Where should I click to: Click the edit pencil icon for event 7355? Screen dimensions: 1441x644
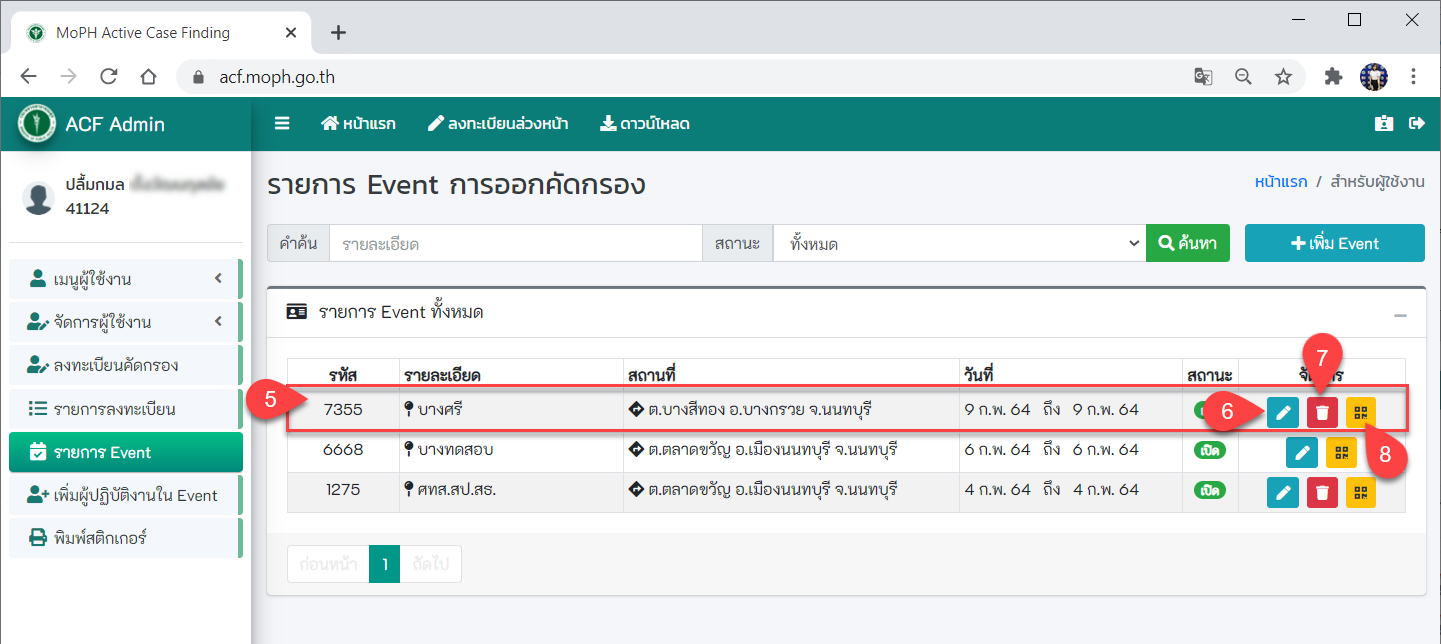1282,413
